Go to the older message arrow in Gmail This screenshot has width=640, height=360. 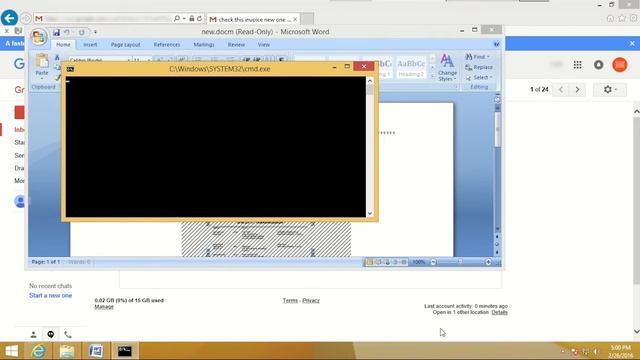[x=577, y=89]
